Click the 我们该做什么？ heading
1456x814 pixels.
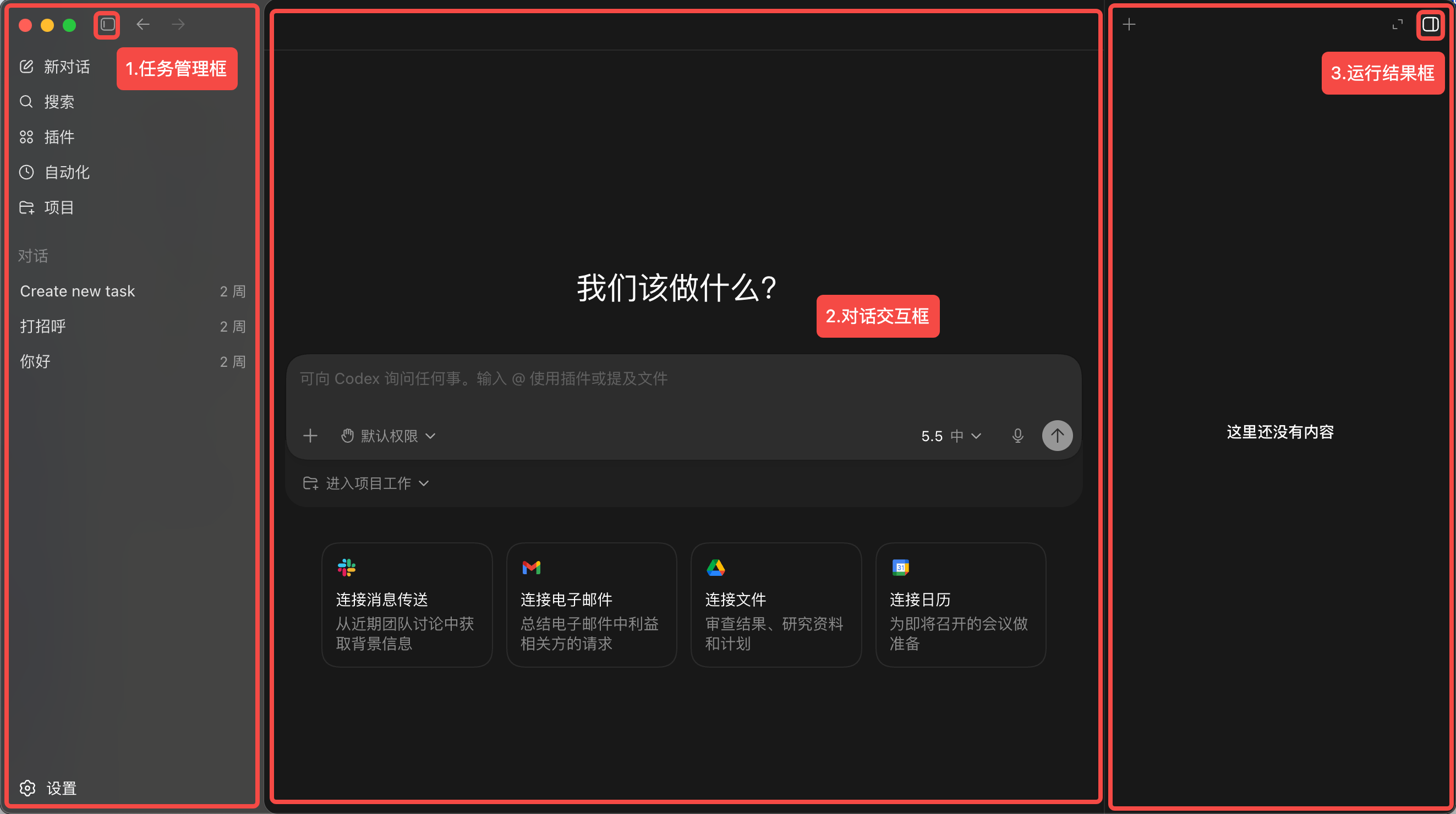pos(677,288)
